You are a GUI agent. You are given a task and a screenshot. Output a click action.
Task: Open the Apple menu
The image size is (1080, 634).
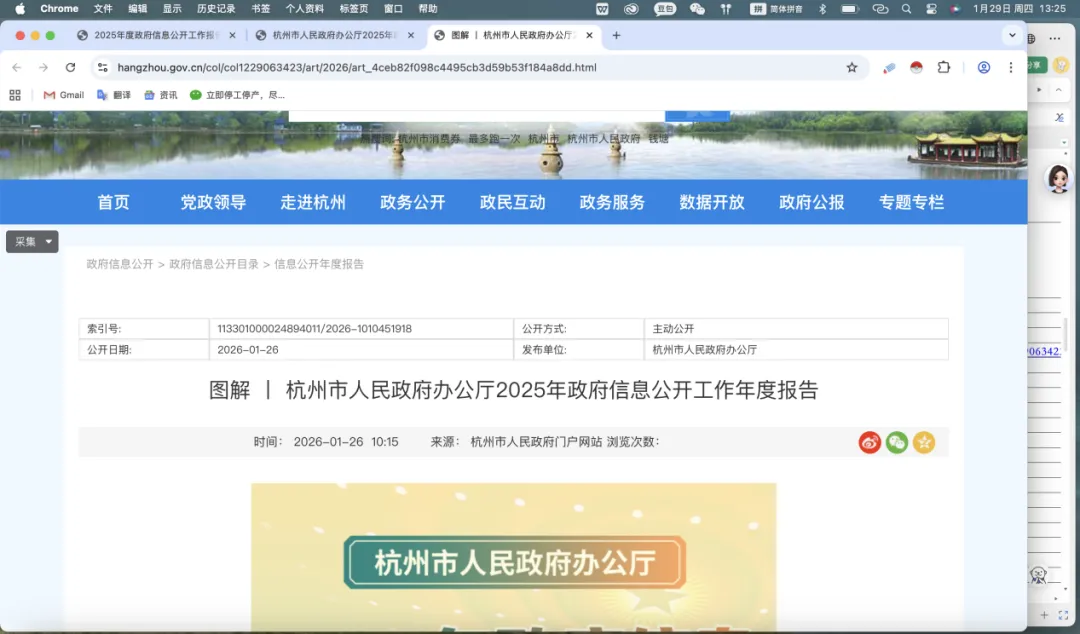point(20,9)
